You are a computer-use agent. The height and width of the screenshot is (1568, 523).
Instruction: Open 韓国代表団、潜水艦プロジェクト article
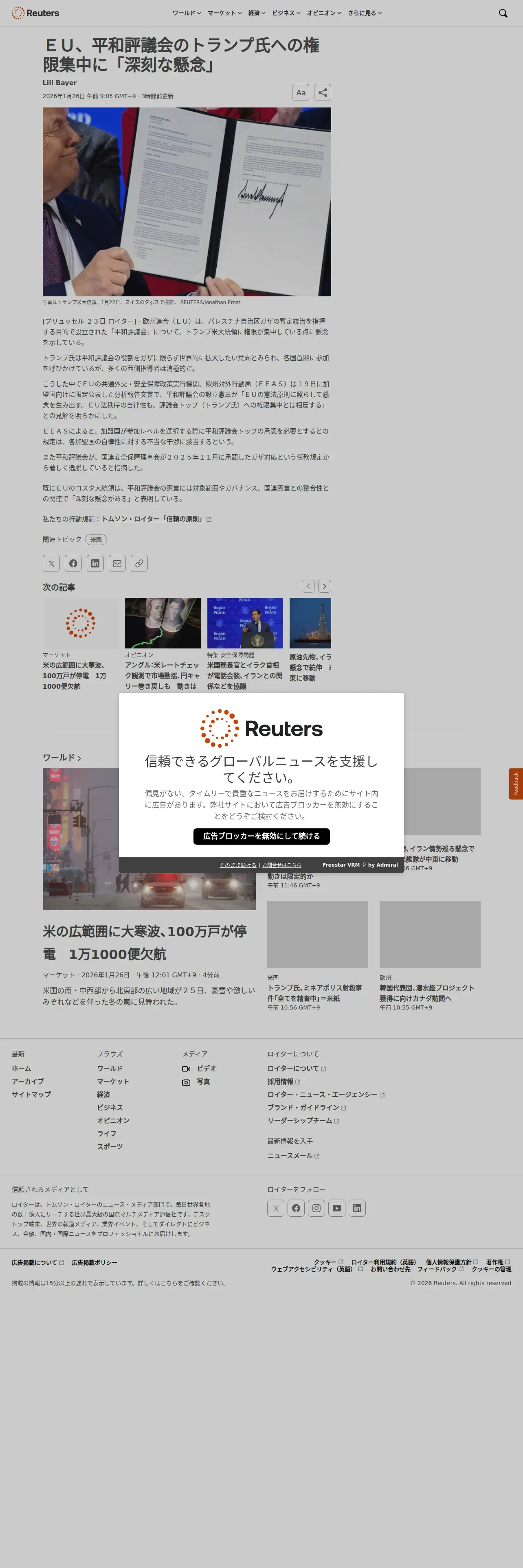[427, 993]
